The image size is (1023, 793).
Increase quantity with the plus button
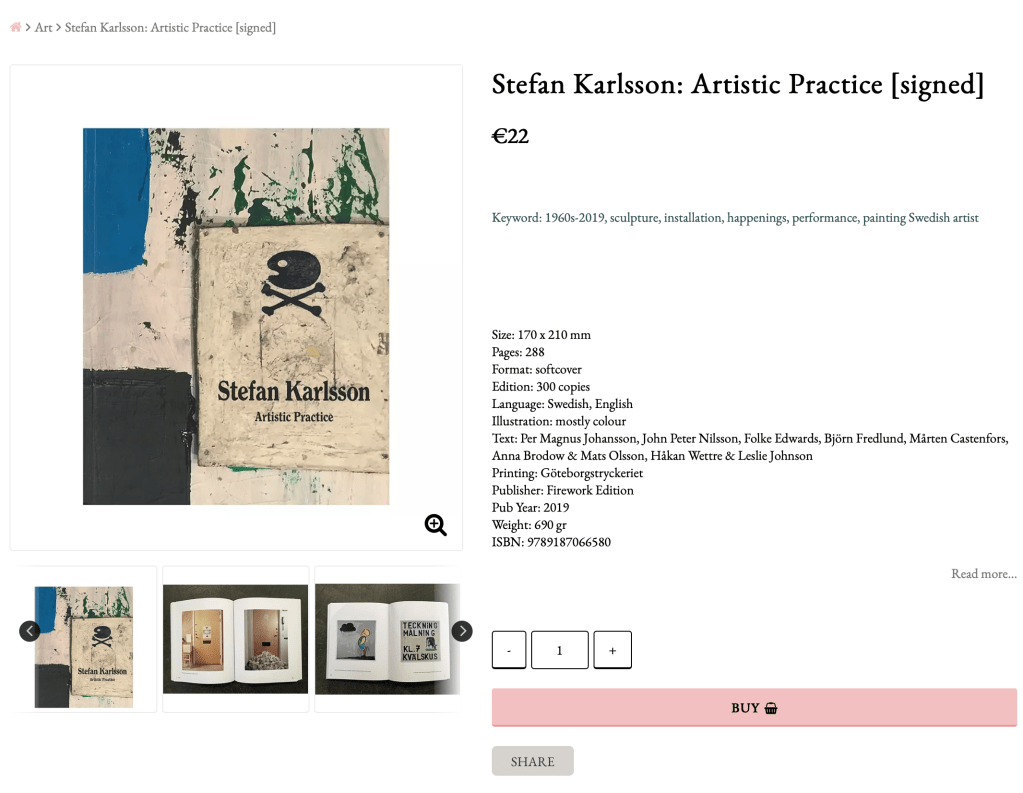coord(612,650)
